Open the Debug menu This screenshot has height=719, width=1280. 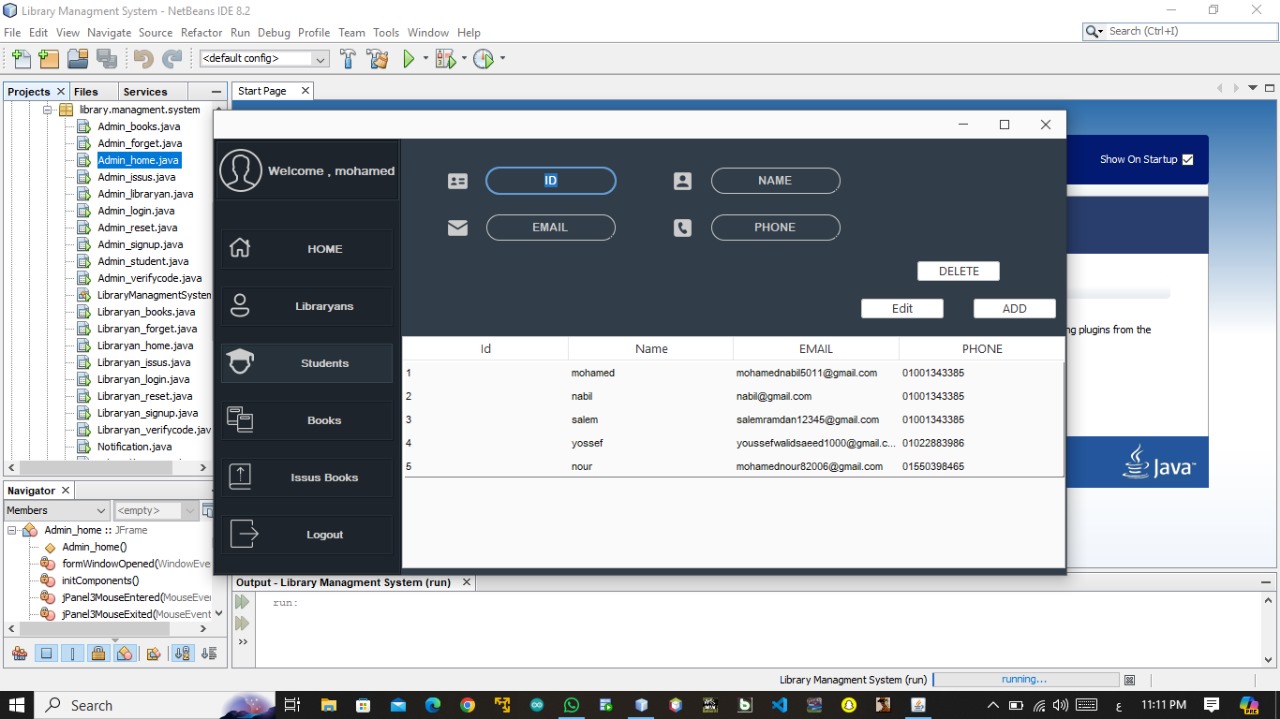point(274,32)
